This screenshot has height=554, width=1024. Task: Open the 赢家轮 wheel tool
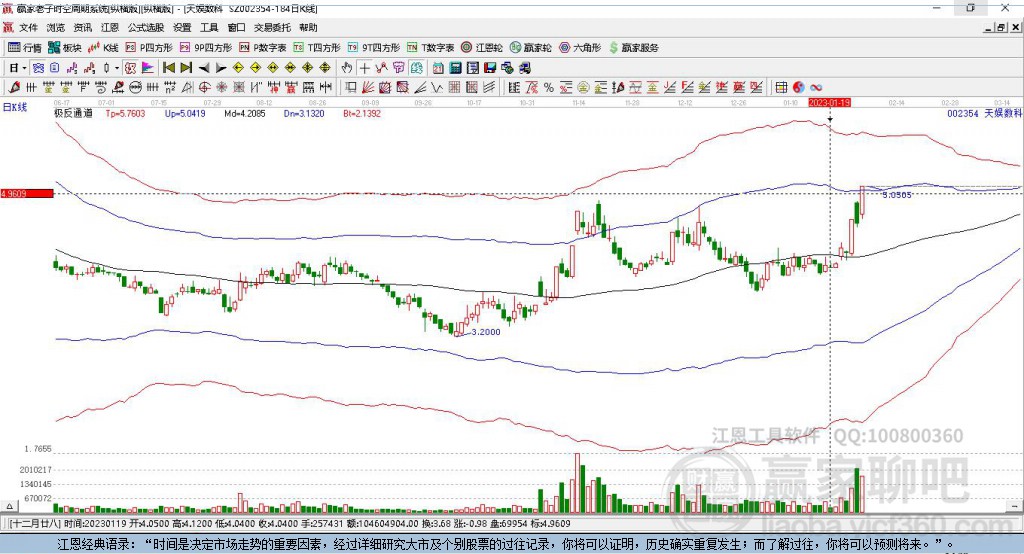click(x=530, y=48)
